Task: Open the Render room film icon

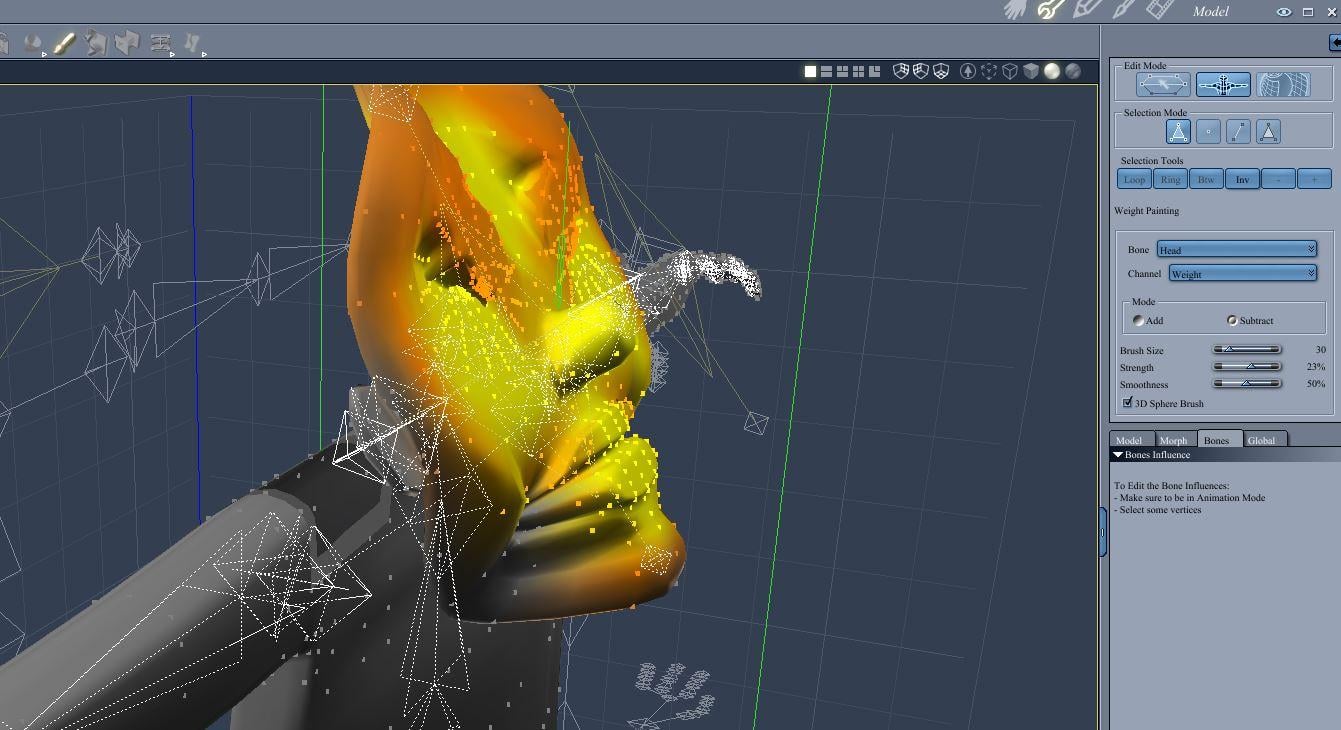Action: [x=1159, y=10]
